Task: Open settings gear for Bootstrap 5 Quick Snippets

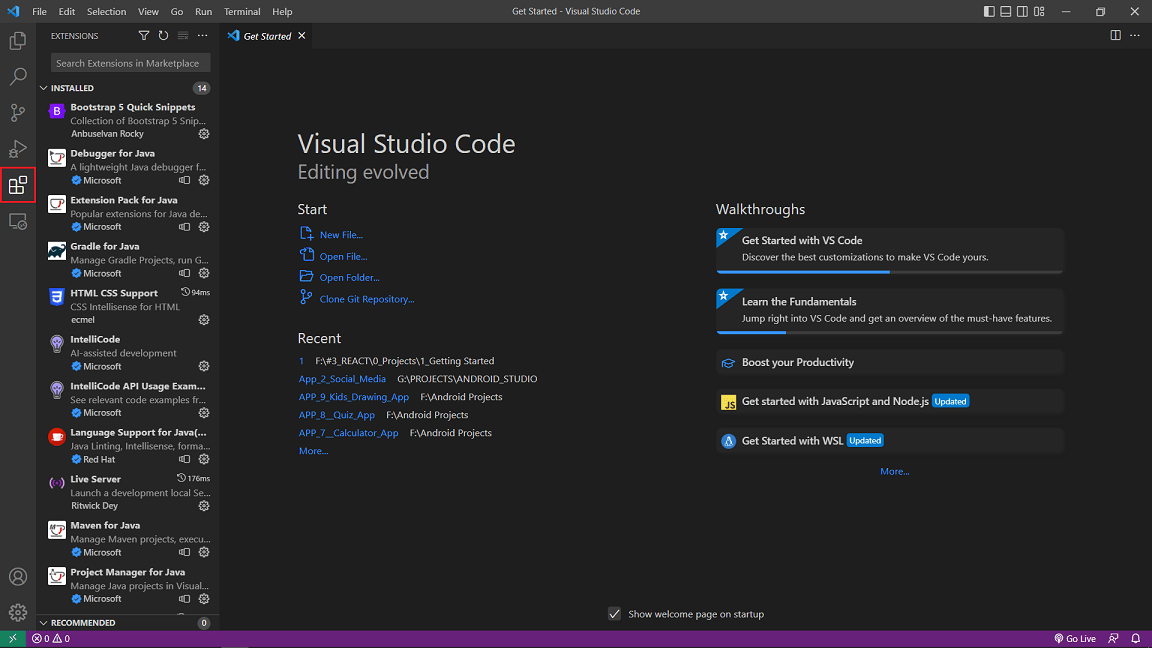Action: [204, 134]
